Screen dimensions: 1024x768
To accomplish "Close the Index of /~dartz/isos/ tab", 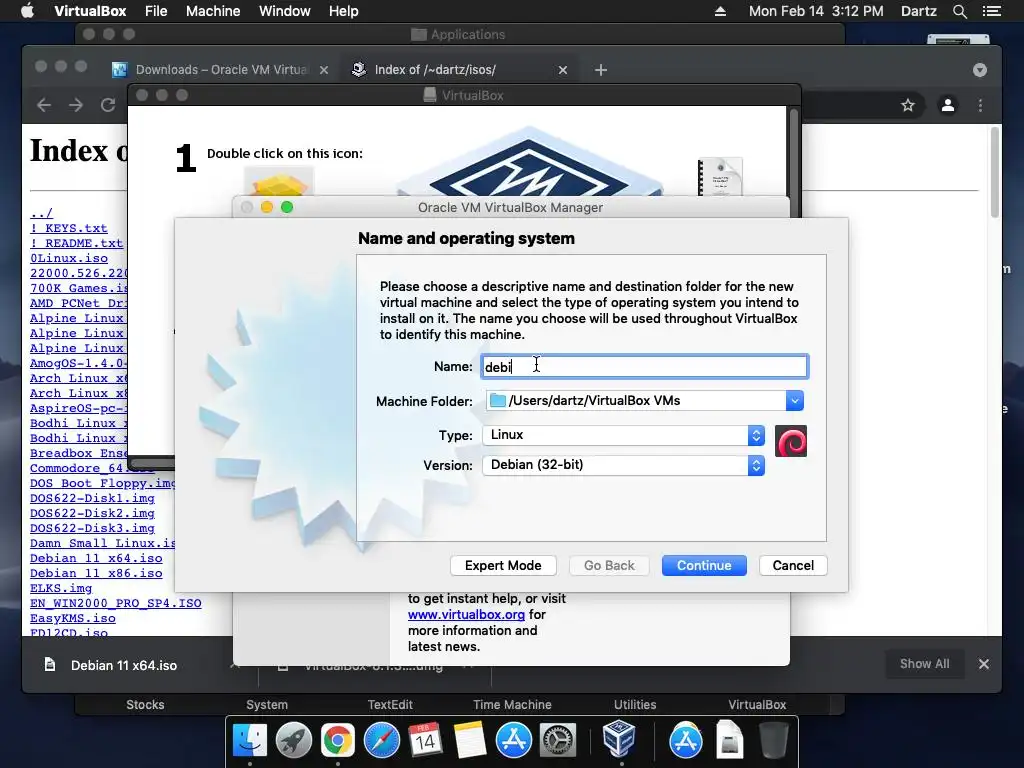I will coord(563,70).
